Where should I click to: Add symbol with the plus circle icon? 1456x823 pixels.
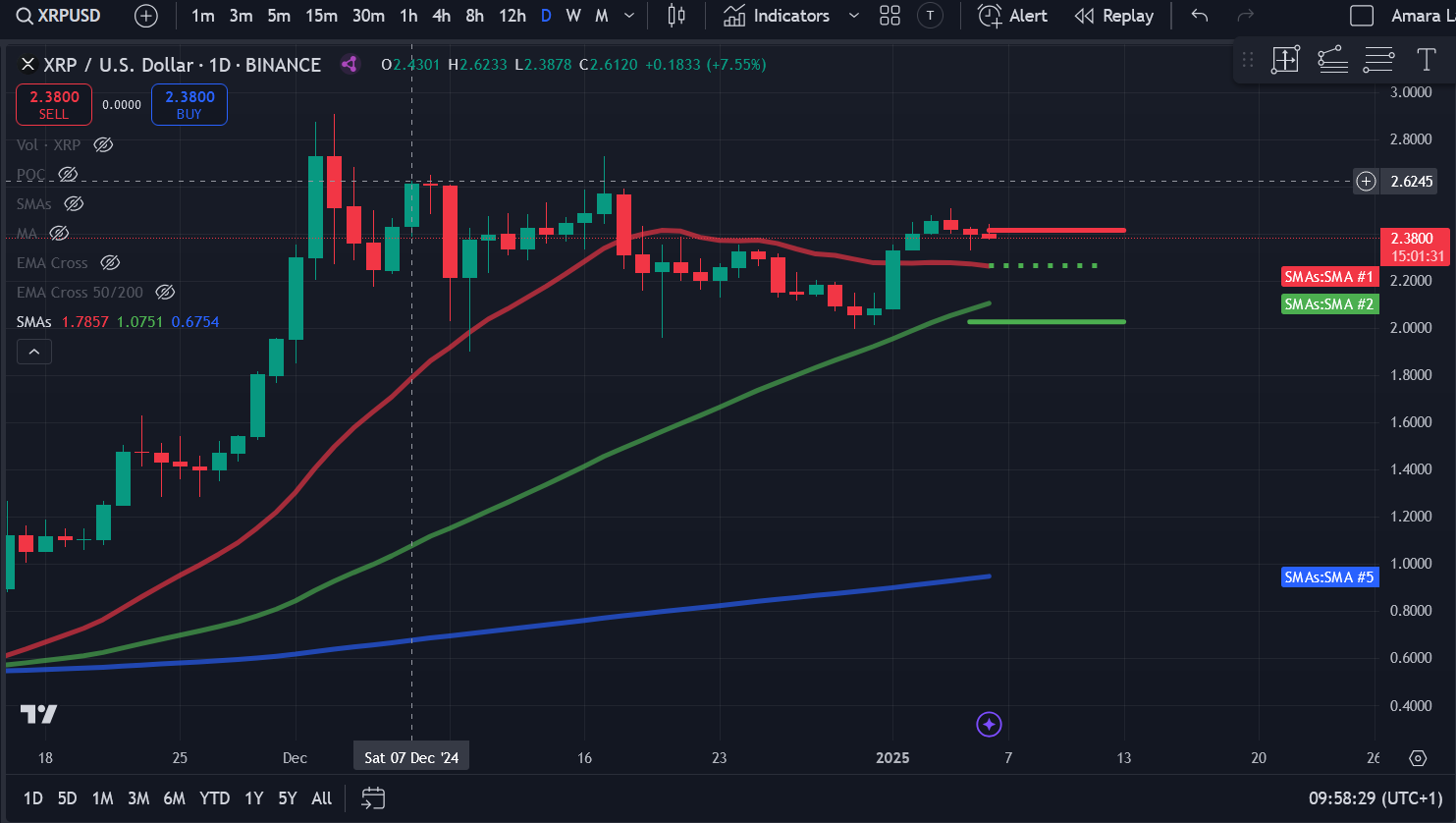145,16
